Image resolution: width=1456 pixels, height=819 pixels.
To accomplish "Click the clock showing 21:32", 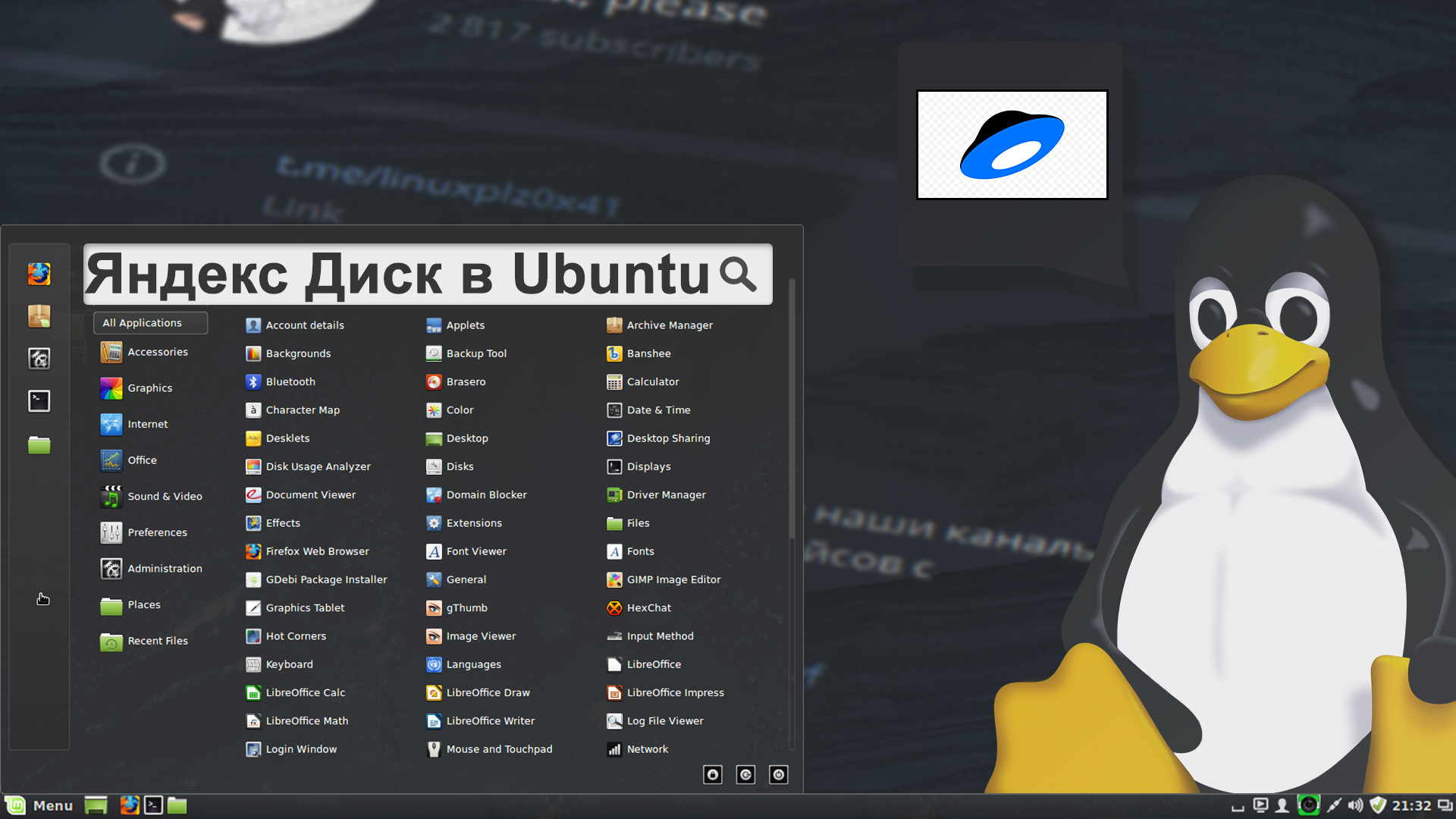I will pos(1411,805).
